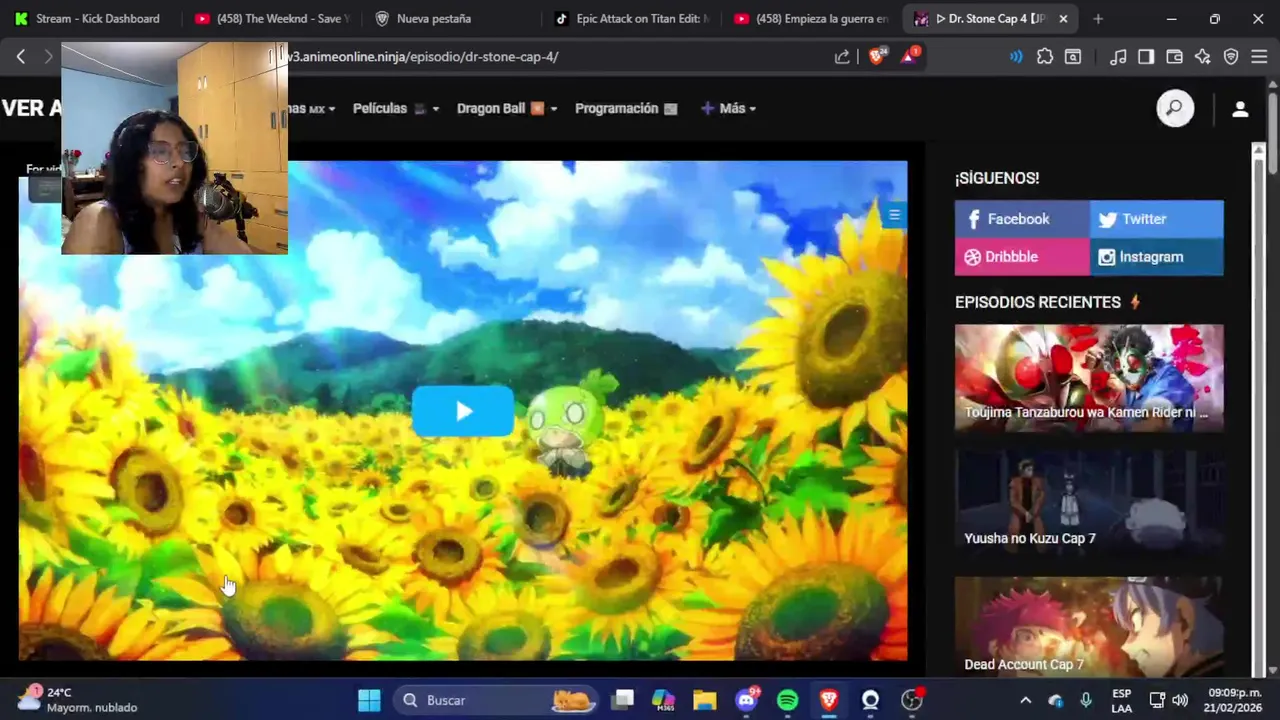Viewport: 1280px width, 720px height.
Task: Switch to Nueva pestaña tab
Action: click(433, 18)
